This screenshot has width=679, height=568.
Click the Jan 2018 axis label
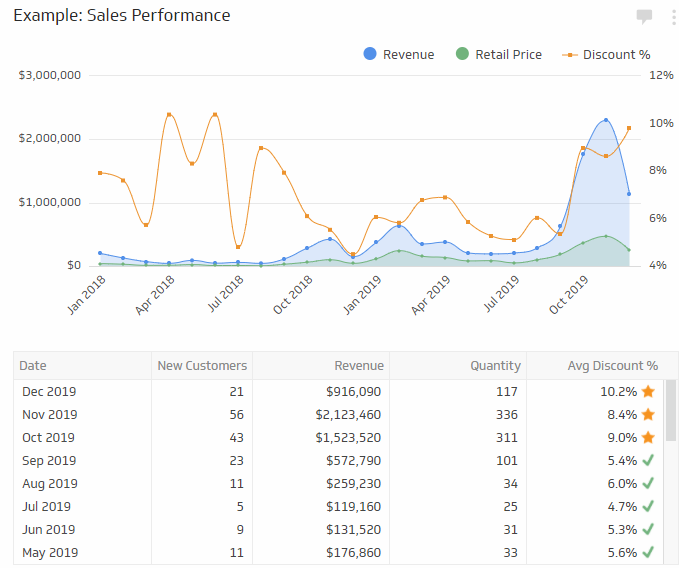coord(87,295)
